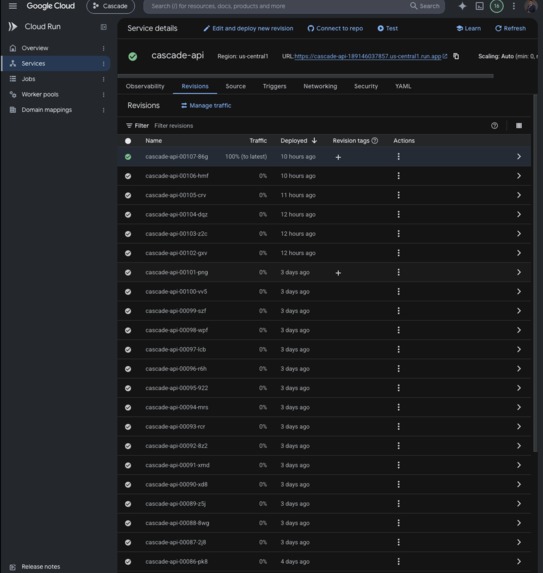Click the Refresh button

pyautogui.click(x=510, y=29)
